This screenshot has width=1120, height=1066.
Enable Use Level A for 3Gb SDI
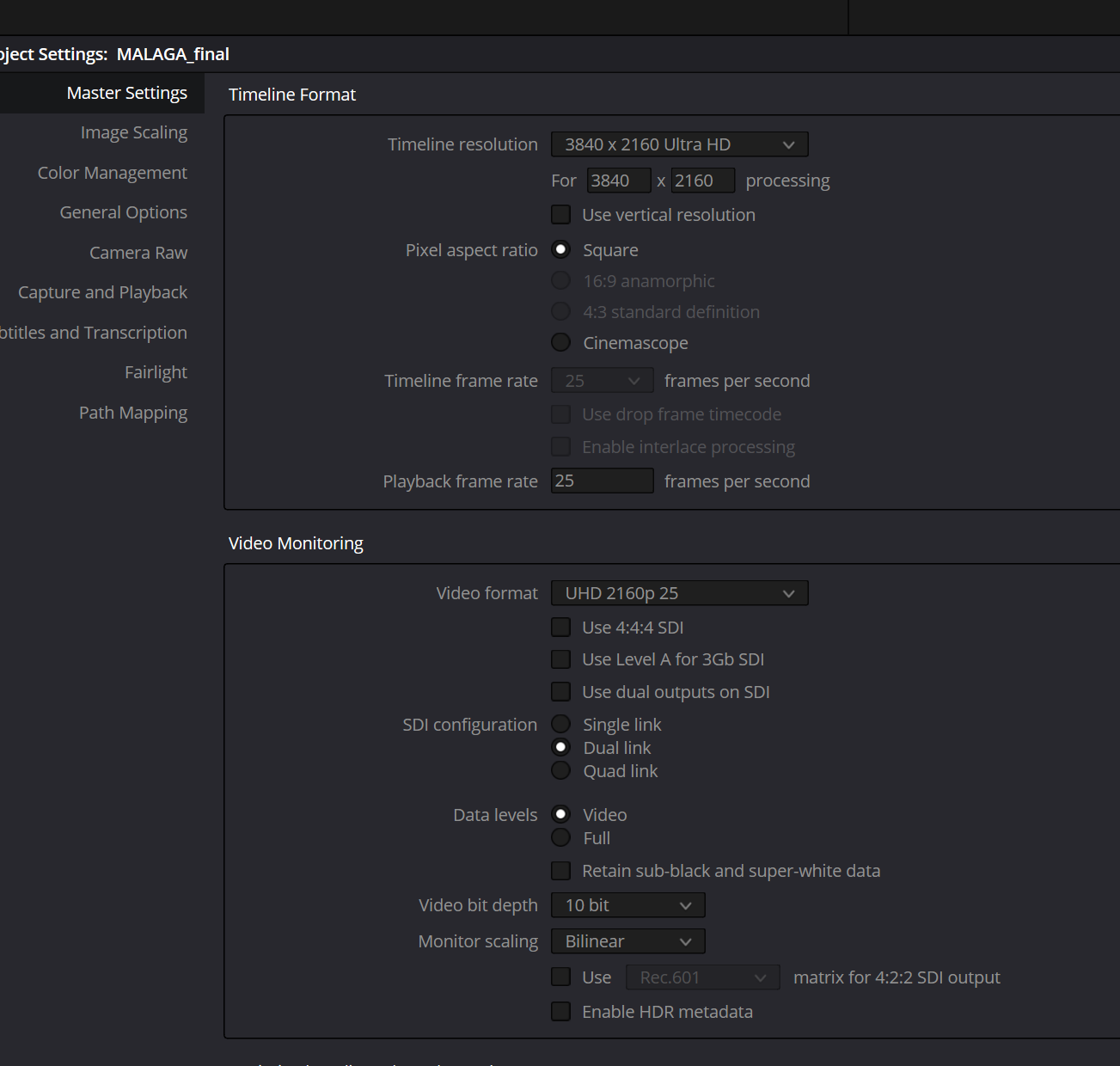[561, 659]
